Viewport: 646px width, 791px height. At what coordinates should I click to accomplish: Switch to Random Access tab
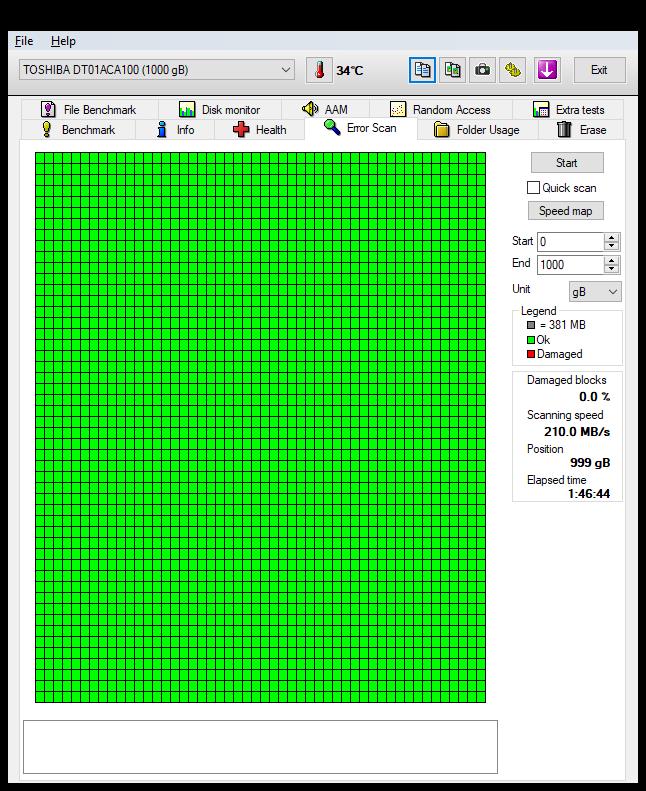441,109
